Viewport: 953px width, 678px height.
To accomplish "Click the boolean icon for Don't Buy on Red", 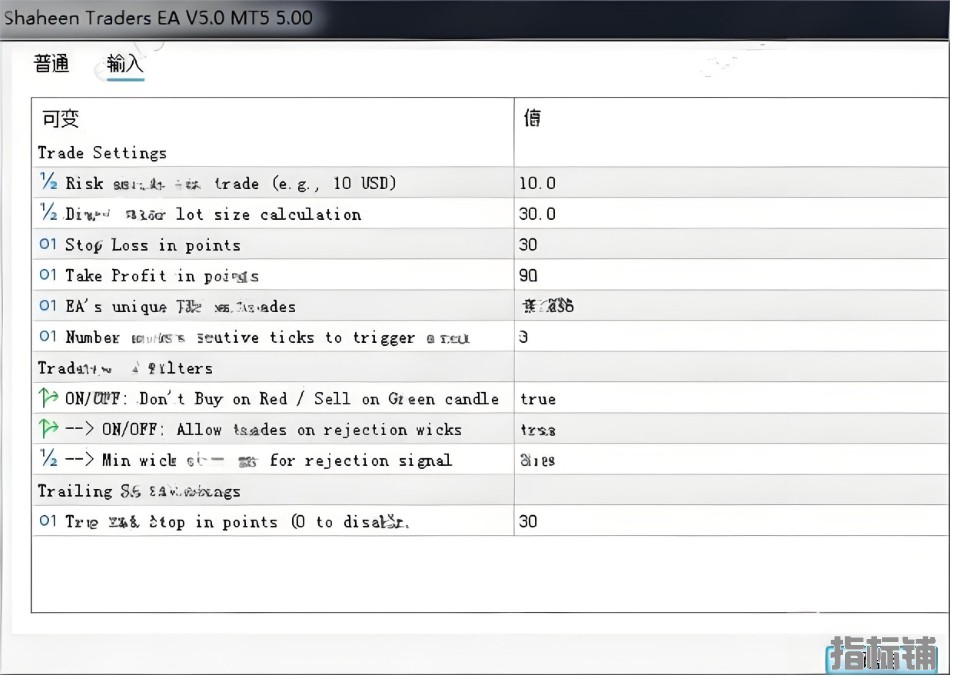I will click(48, 398).
